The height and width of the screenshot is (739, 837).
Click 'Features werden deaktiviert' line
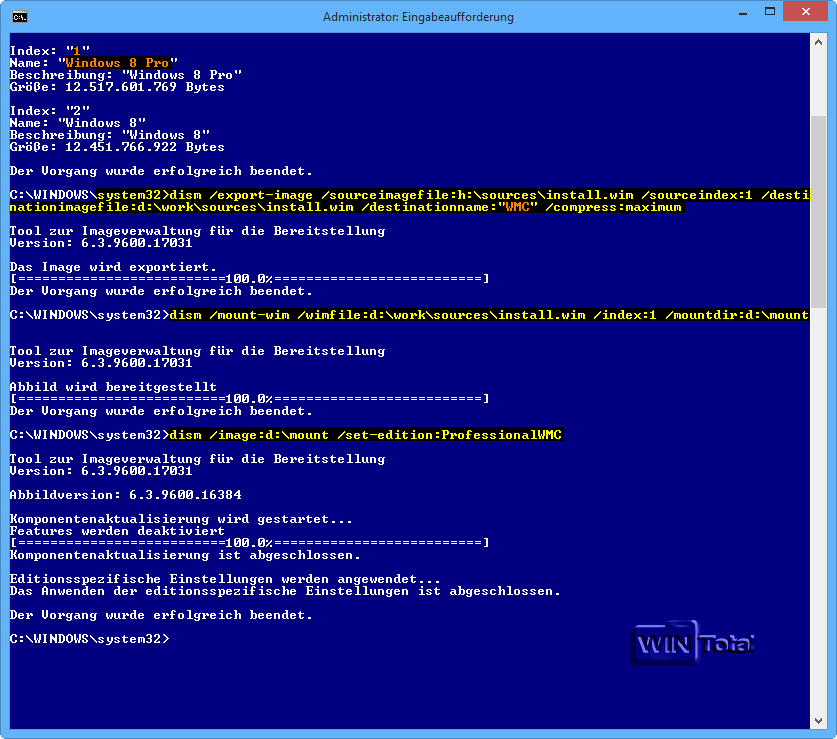(117, 531)
